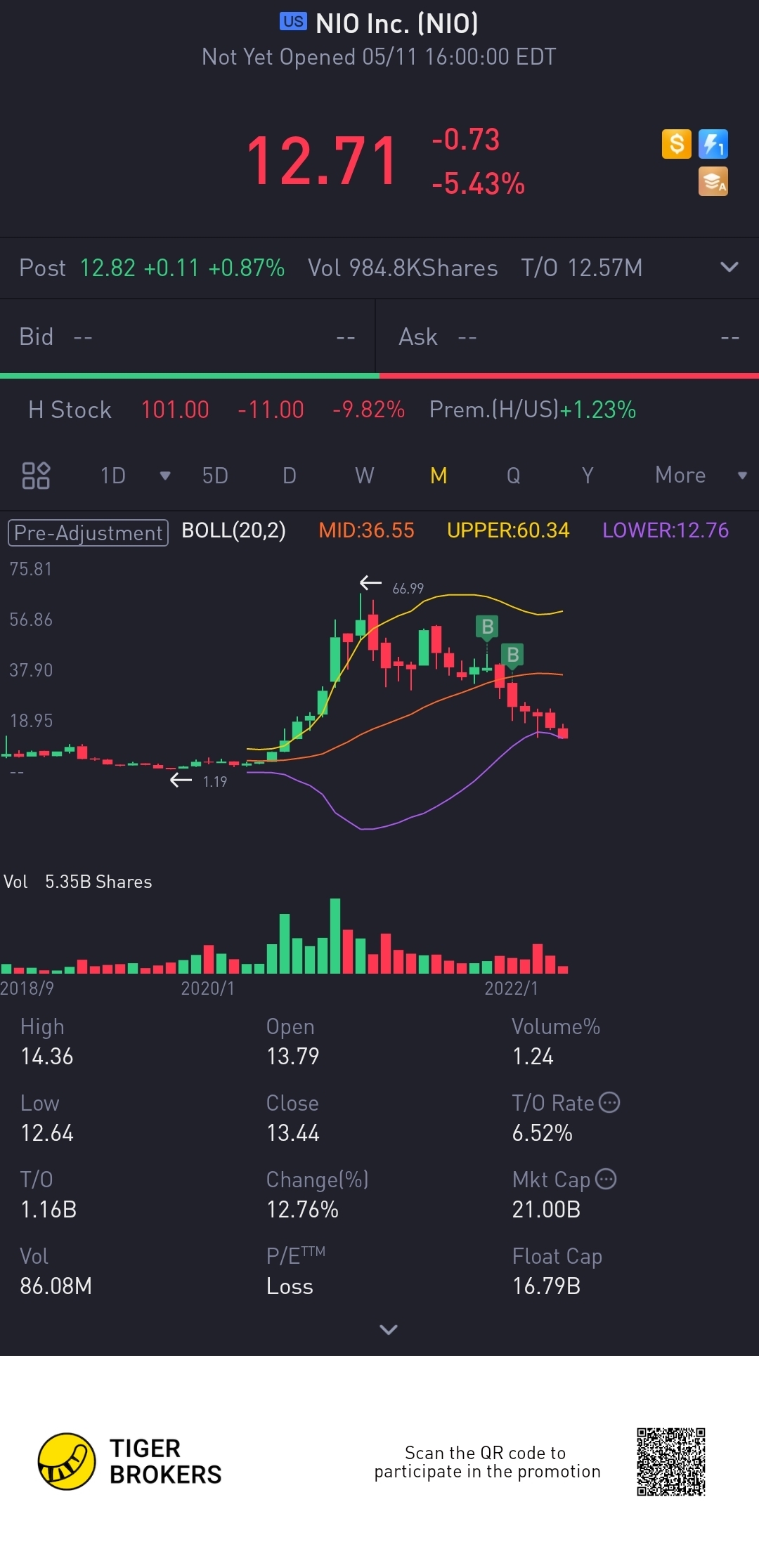Tap the current price 12.71

[323, 161]
